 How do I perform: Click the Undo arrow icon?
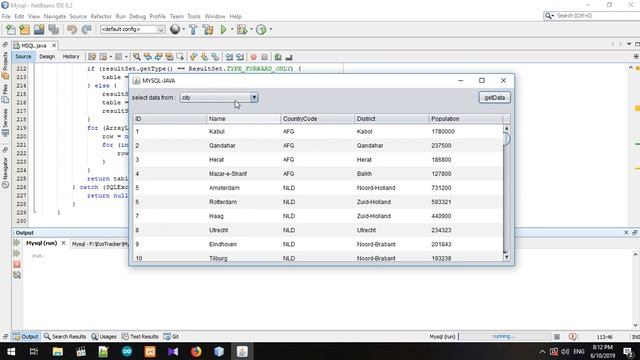(x=72, y=29)
